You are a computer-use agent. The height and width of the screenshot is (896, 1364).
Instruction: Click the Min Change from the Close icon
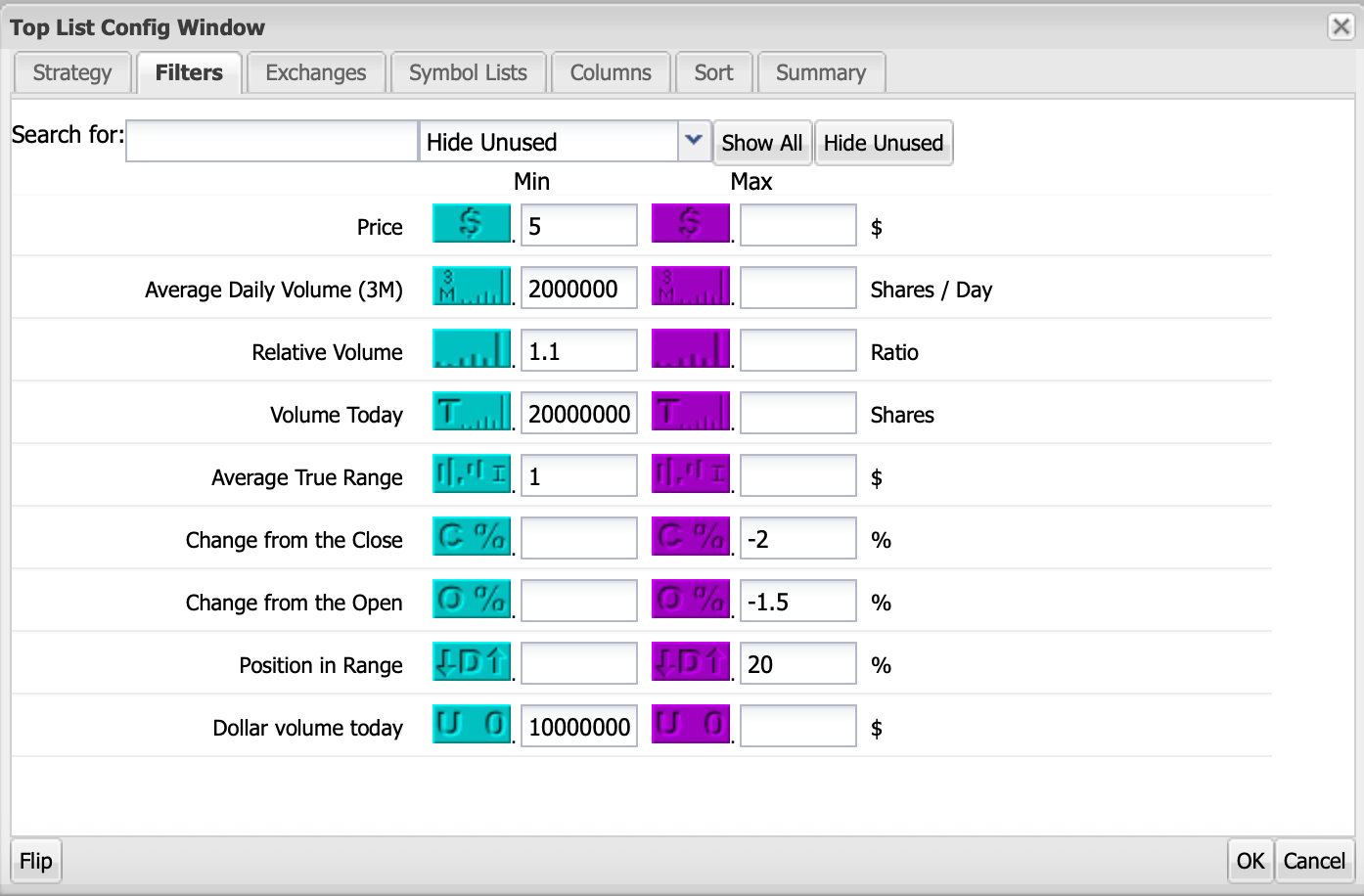point(472,537)
